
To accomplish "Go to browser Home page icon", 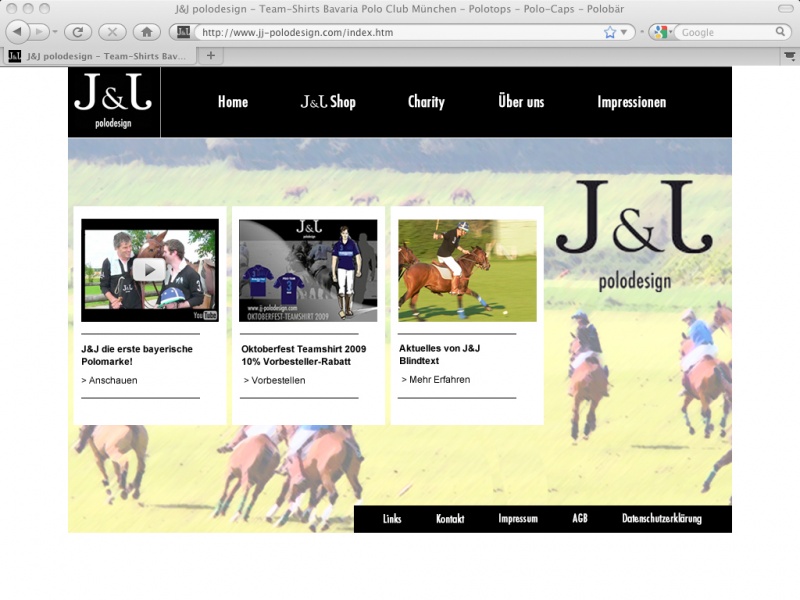I will tap(146, 32).
